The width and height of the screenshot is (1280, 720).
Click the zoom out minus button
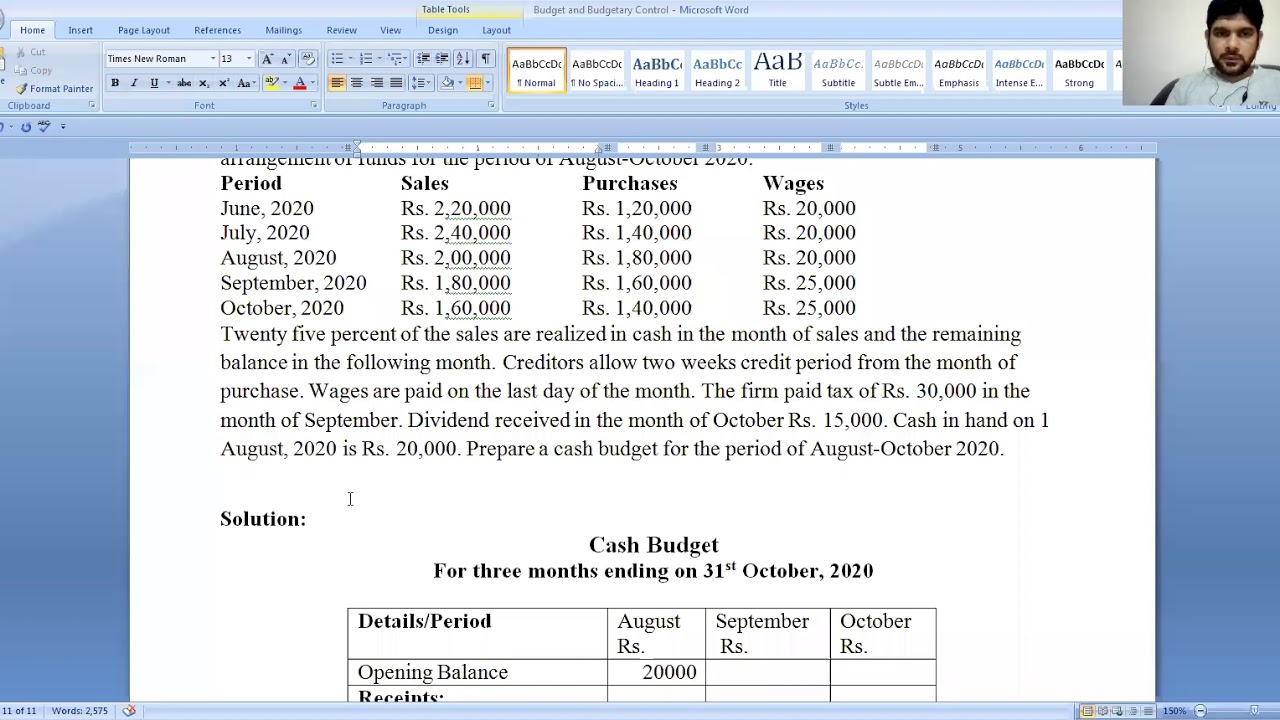pyautogui.click(x=1200, y=711)
